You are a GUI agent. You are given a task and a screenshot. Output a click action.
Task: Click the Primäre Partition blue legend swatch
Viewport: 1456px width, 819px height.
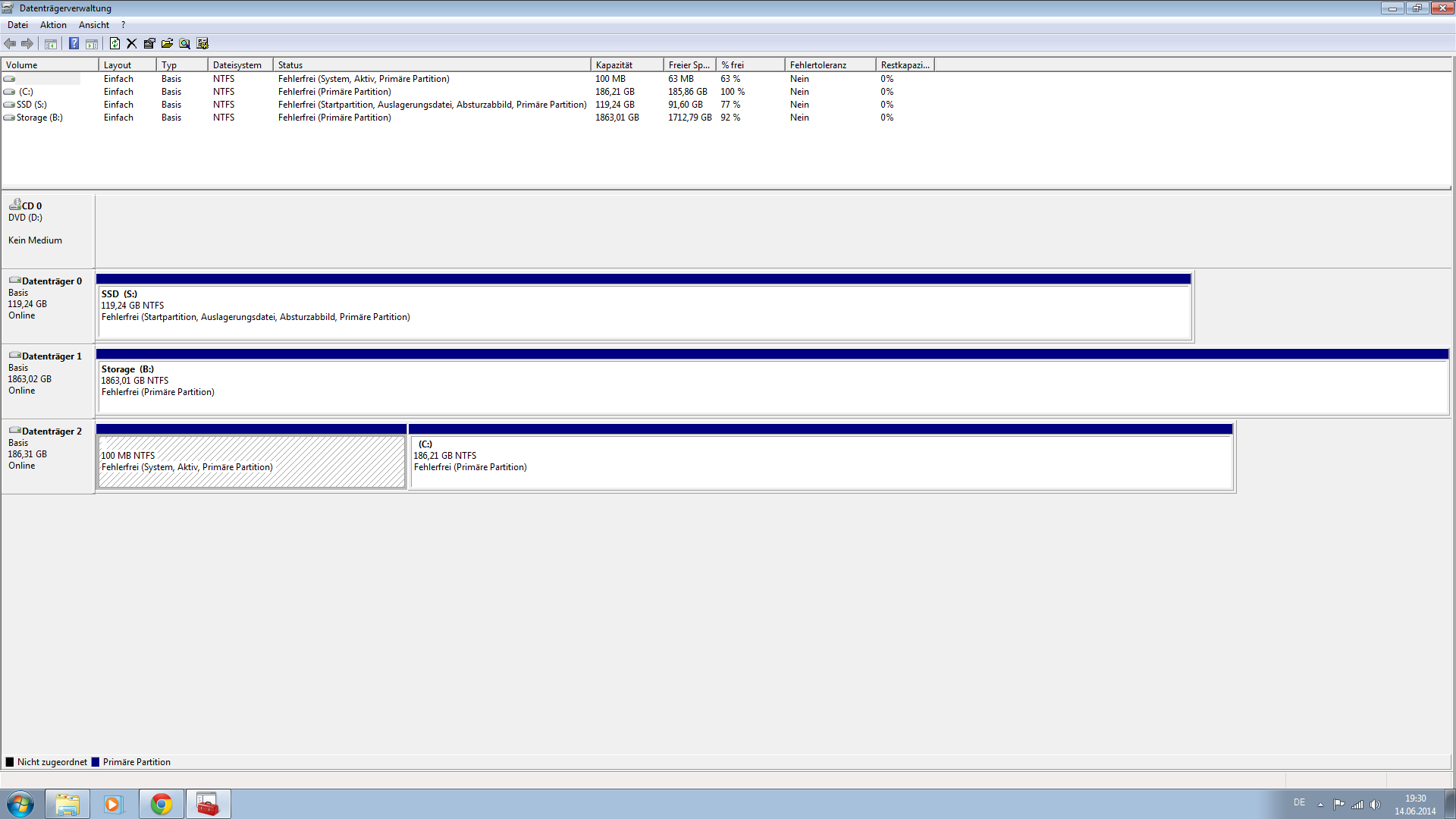(x=96, y=762)
